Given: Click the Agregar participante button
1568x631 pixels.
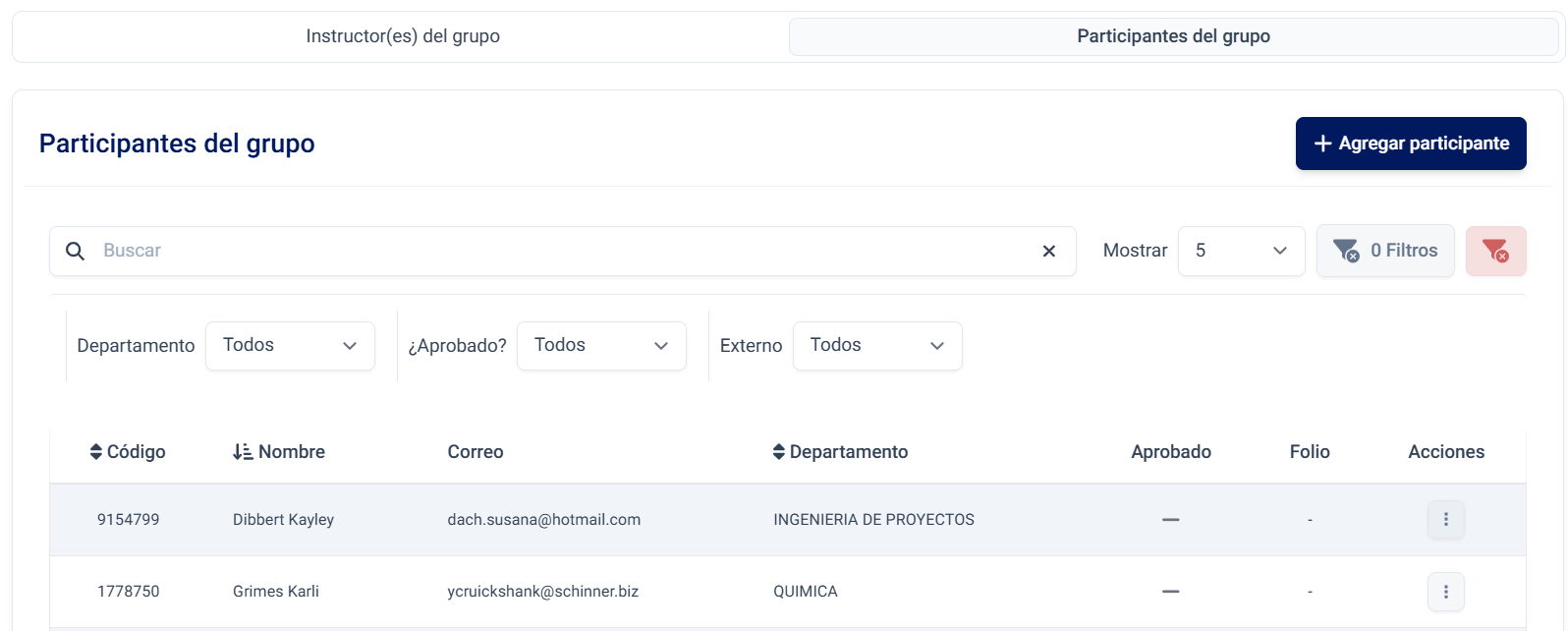Looking at the screenshot, I should click(x=1410, y=143).
